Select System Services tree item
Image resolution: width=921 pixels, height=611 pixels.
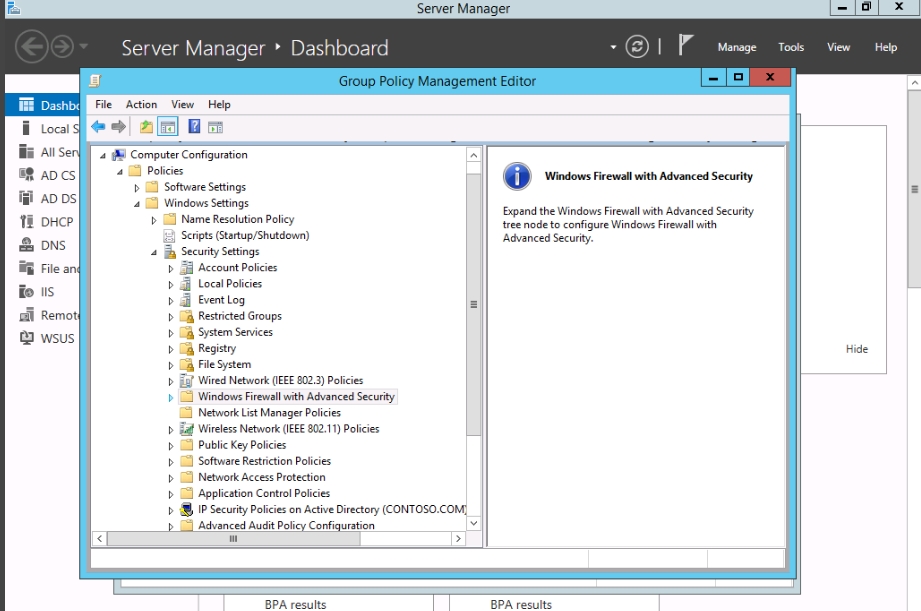click(x=236, y=332)
